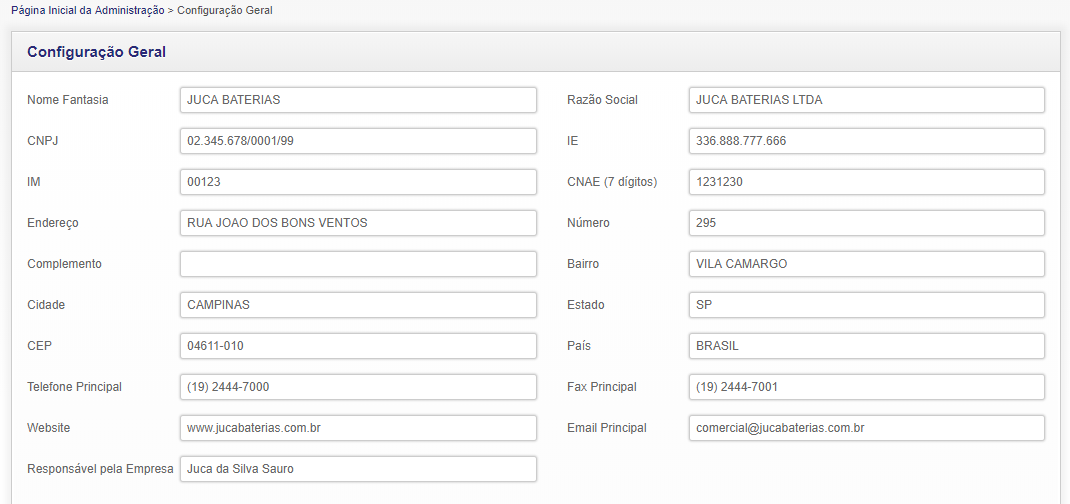Click the Bairro field showing VILA CAMARGO

tap(866, 264)
